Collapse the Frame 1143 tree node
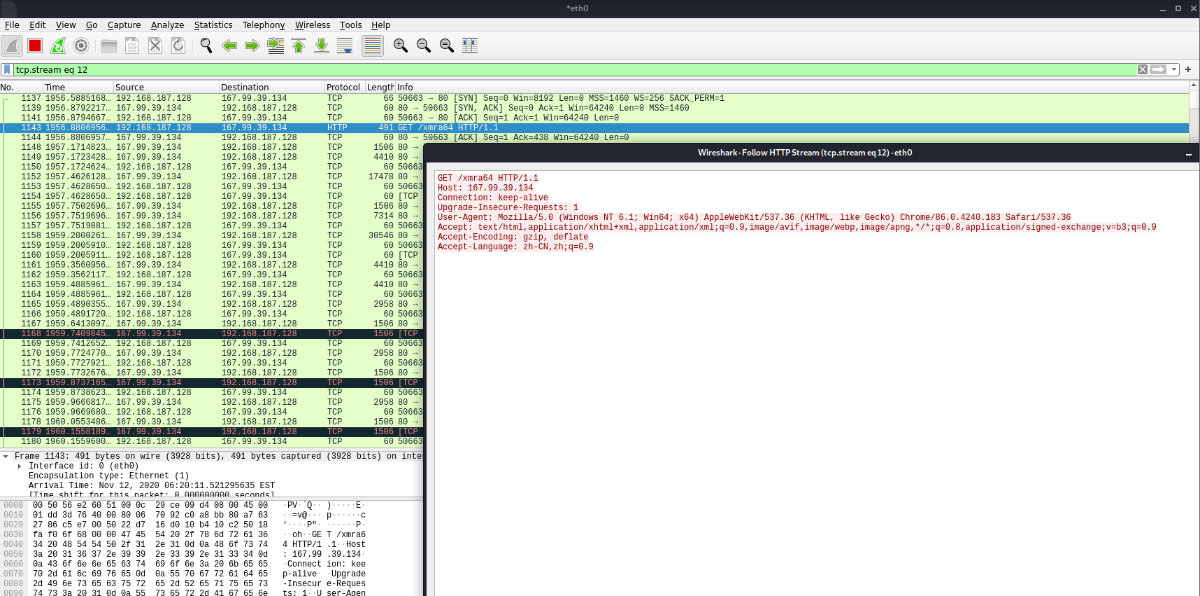 pos(6,456)
